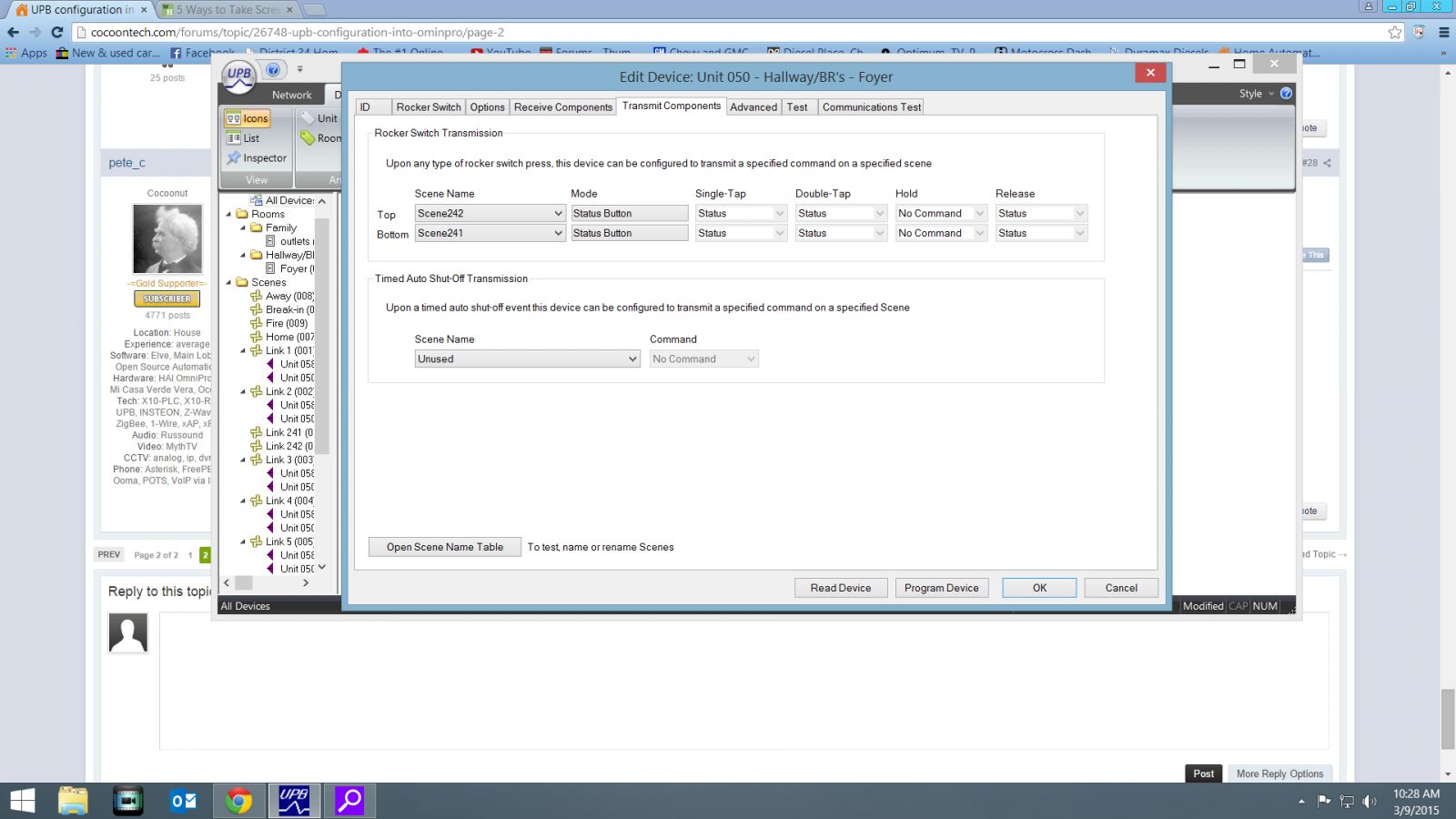Click the Network ribbon tab
1456x819 pixels.
coord(291,95)
